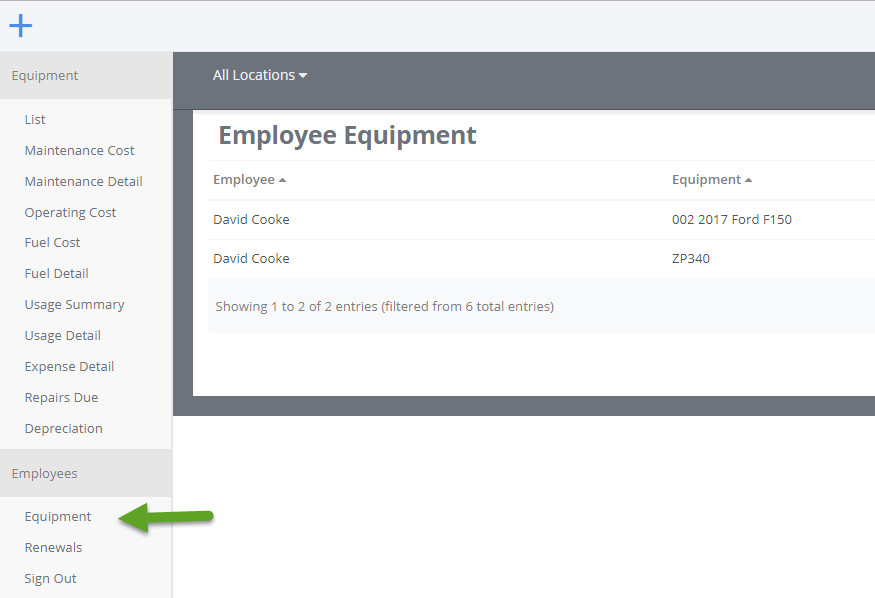Click the Showing 1 to 2 entries text
This screenshot has width=875, height=598.
[x=384, y=306]
